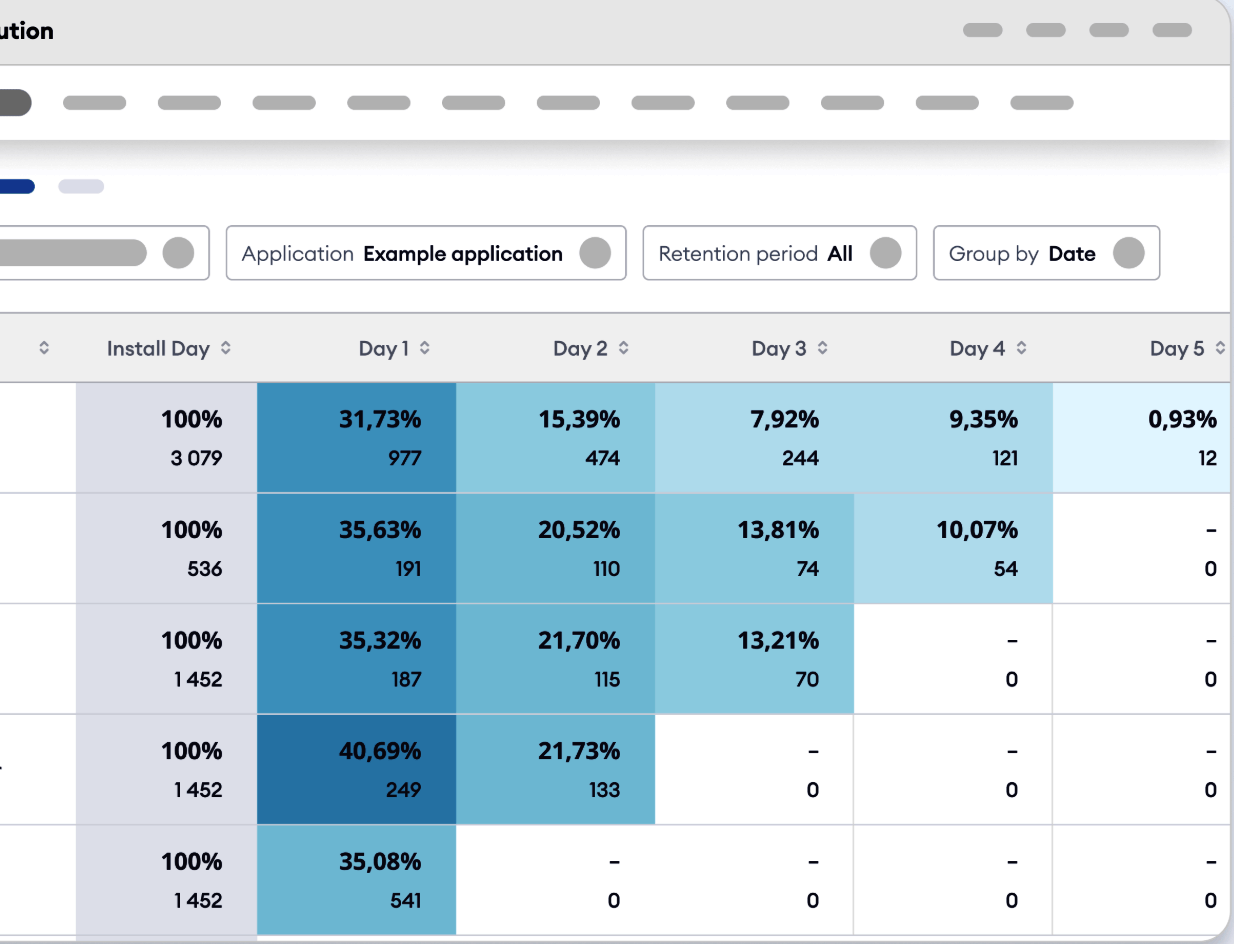Click the Day 5 sort icon
This screenshot has height=944, width=1234.
click(x=1220, y=348)
